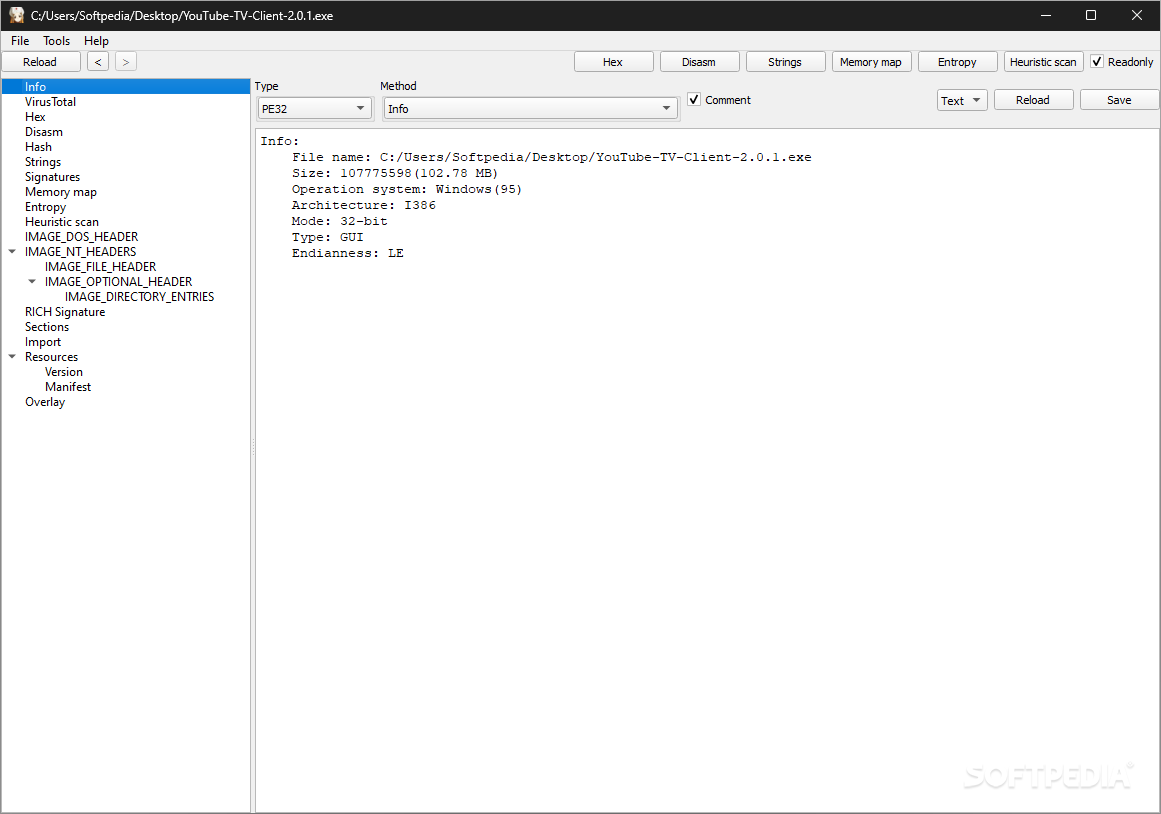Collapse the IMAGE_OPTIONAL_HEADER tree node
Image resolution: width=1161 pixels, height=814 pixels.
(32, 281)
